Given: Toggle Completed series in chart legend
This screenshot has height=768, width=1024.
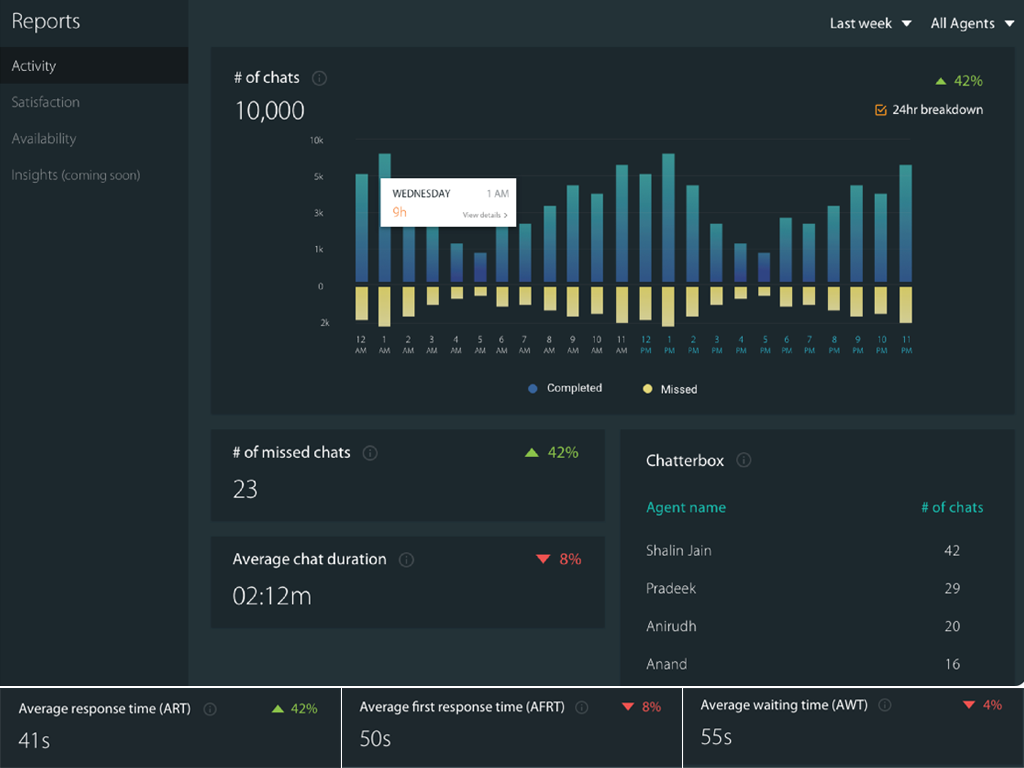Looking at the screenshot, I should click(565, 388).
